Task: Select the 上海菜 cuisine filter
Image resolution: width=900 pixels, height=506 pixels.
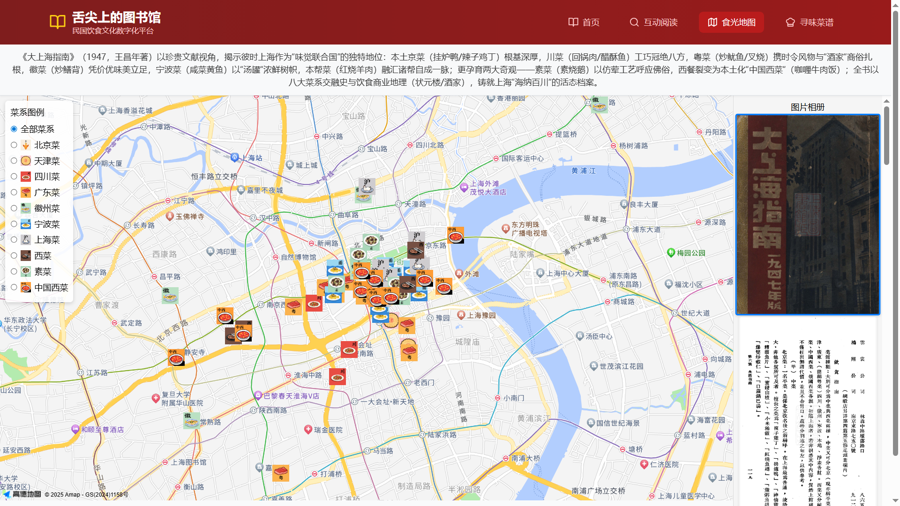Action: (14, 240)
